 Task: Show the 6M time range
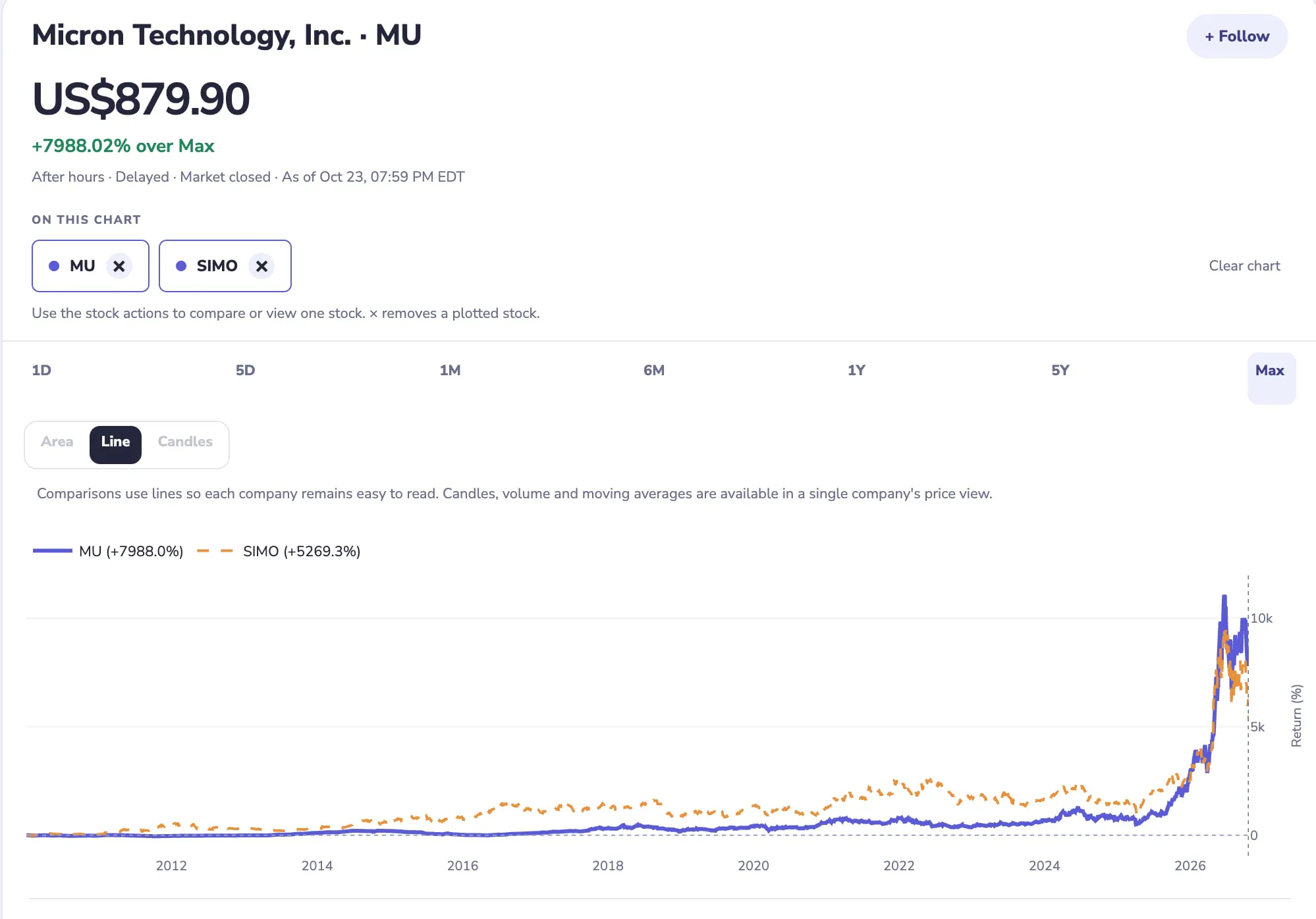(x=654, y=370)
